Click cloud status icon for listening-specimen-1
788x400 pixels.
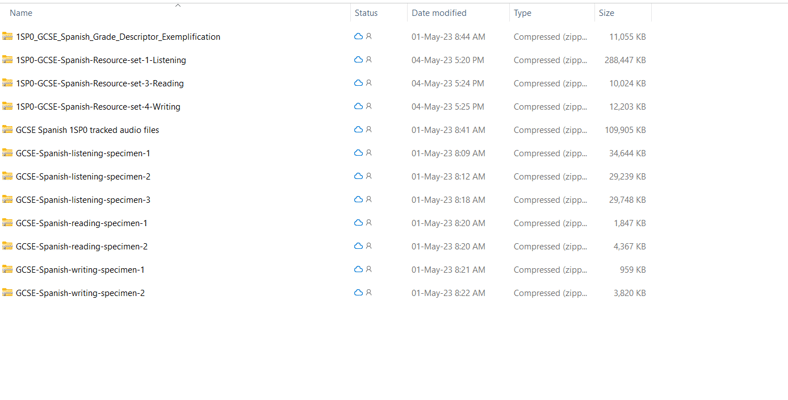pos(358,153)
